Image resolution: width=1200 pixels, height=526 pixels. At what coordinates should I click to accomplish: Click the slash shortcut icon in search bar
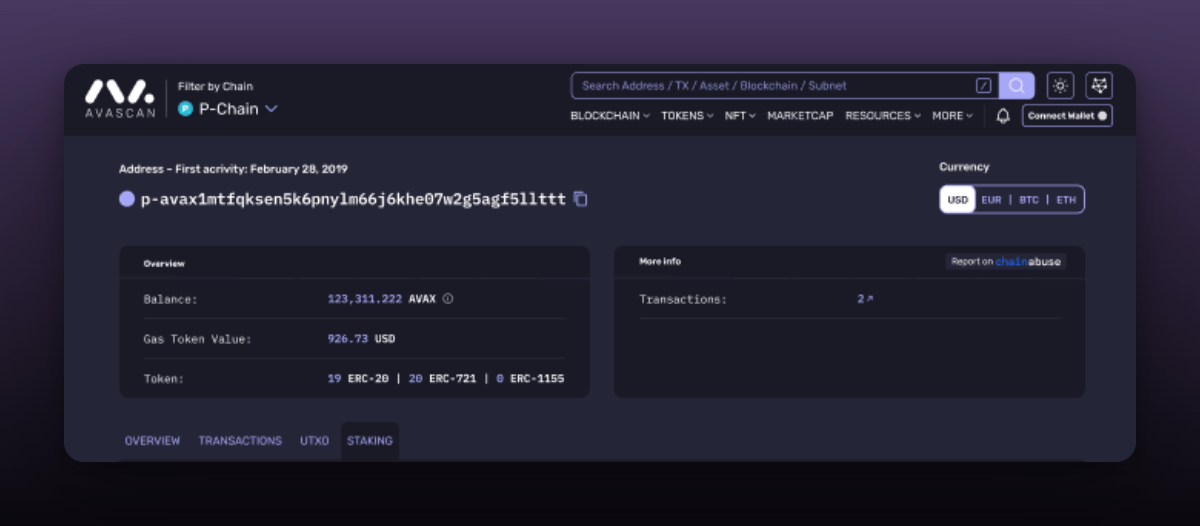coord(983,86)
